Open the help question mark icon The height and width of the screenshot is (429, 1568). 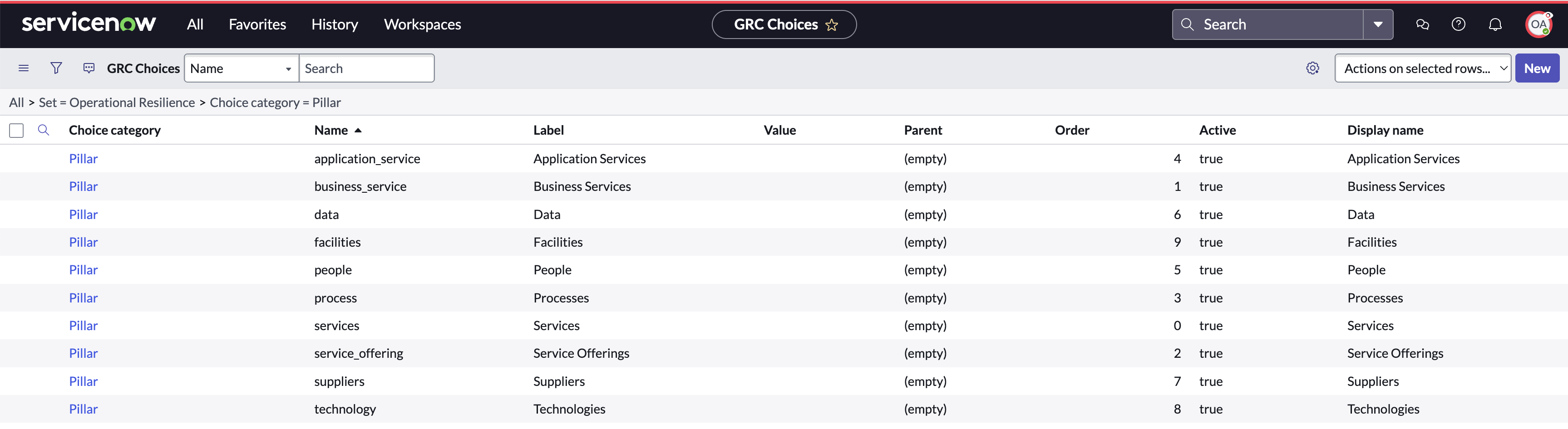pyautogui.click(x=1459, y=24)
